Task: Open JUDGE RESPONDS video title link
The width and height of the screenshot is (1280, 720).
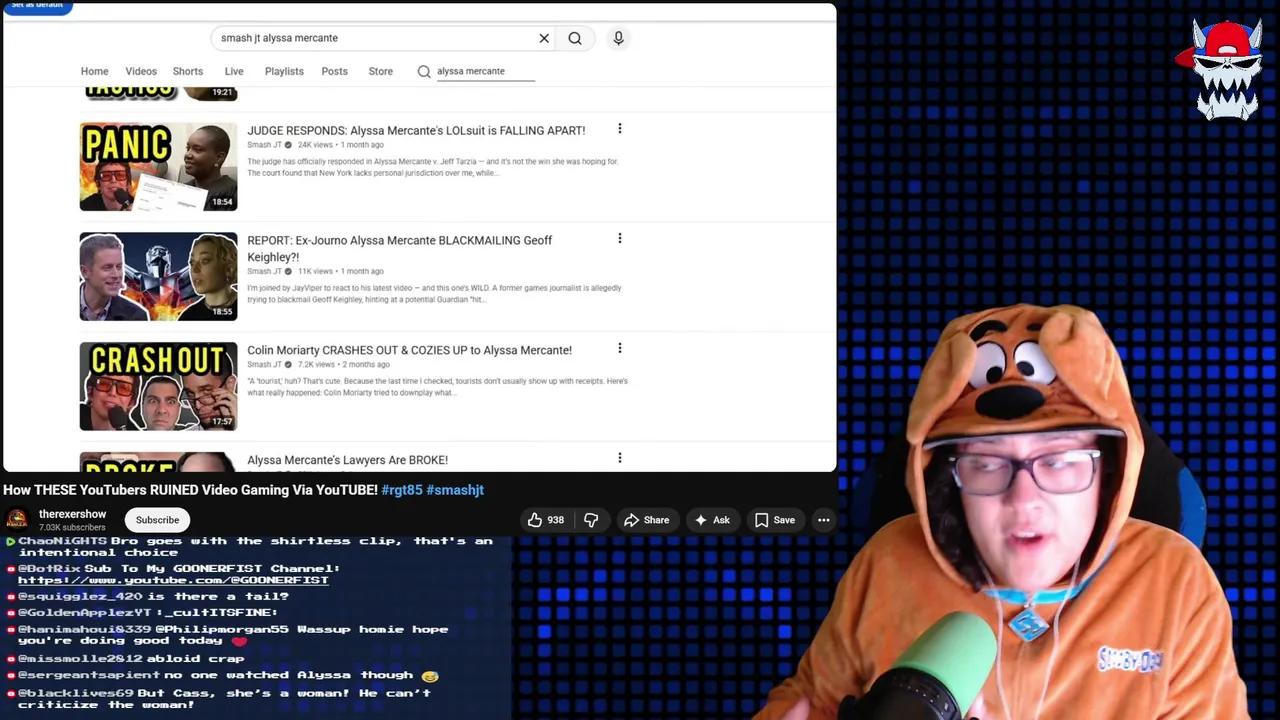Action: click(416, 130)
